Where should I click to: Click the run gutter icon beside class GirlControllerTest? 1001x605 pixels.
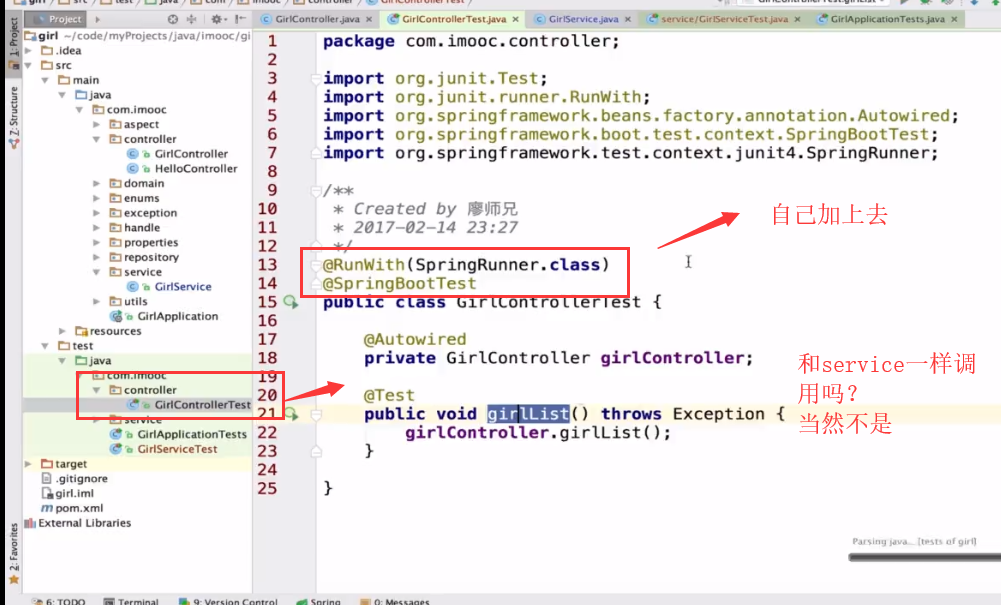[x=291, y=302]
